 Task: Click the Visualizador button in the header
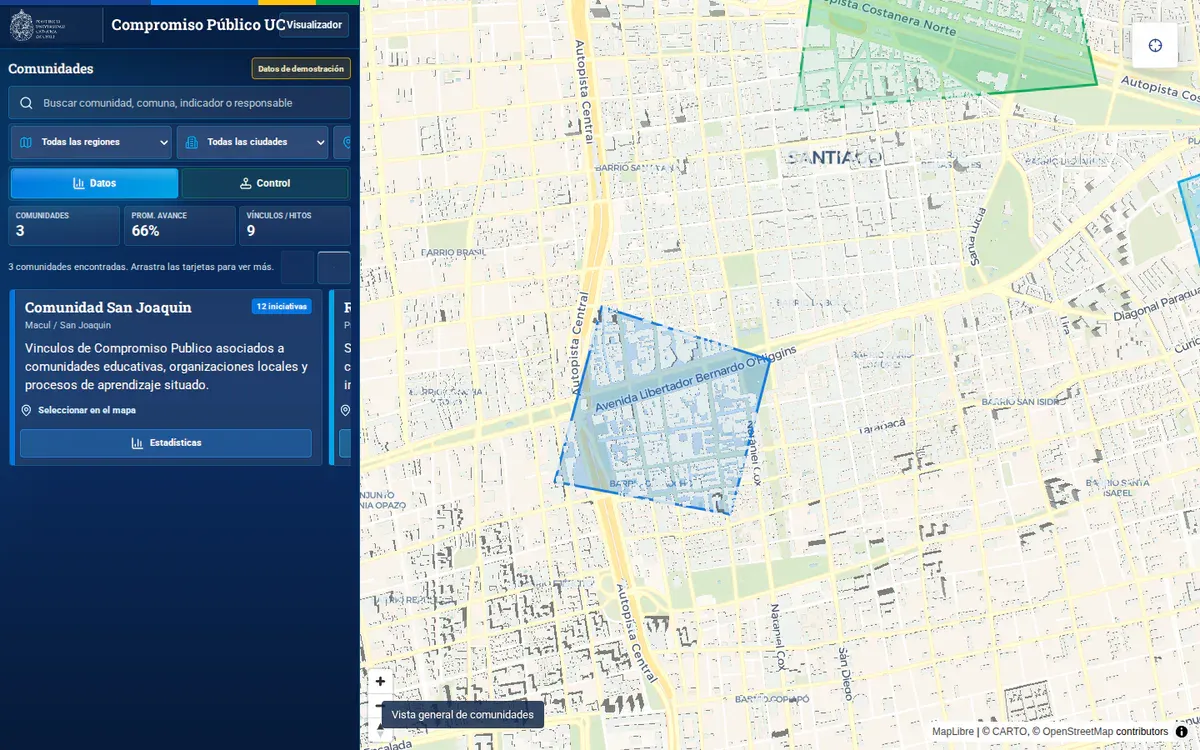coord(314,25)
